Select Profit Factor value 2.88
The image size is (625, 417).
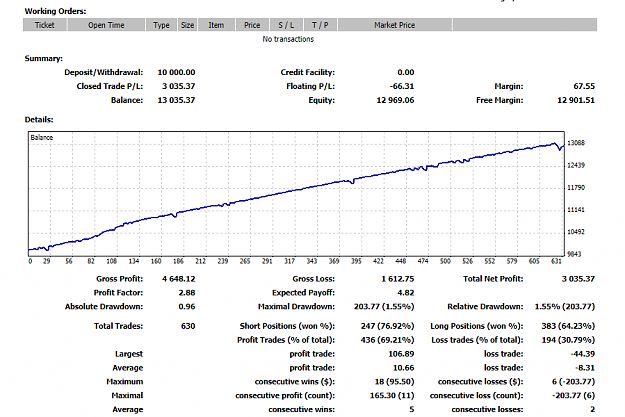[187, 293]
